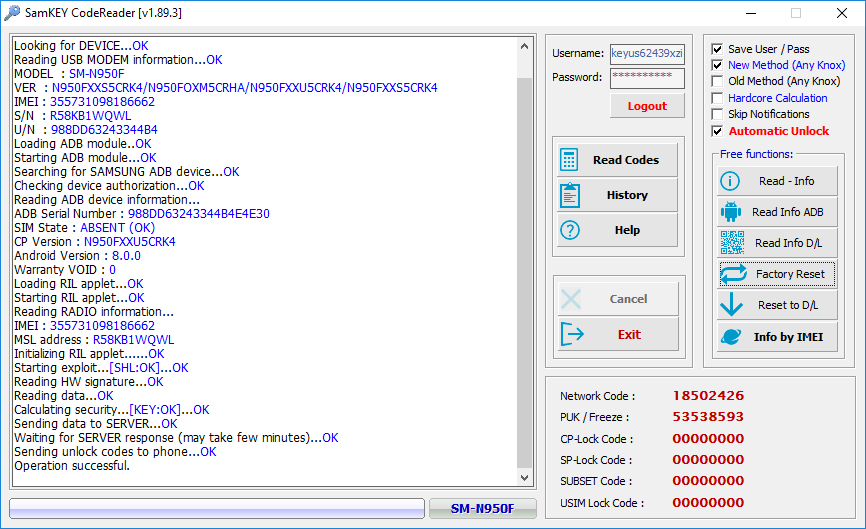Click the Android robot icon
The image size is (866, 529).
pyautogui.click(x=731, y=212)
